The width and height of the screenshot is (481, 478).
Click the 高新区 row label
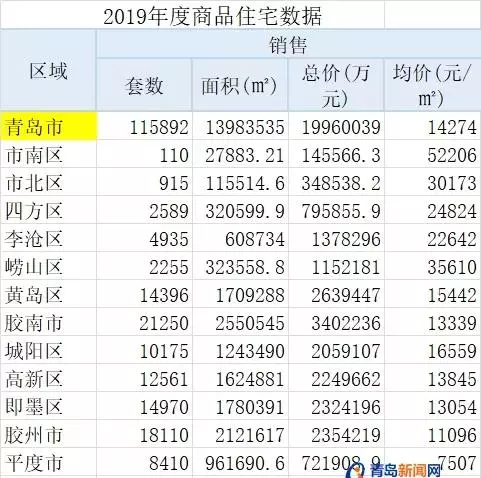[48, 378]
